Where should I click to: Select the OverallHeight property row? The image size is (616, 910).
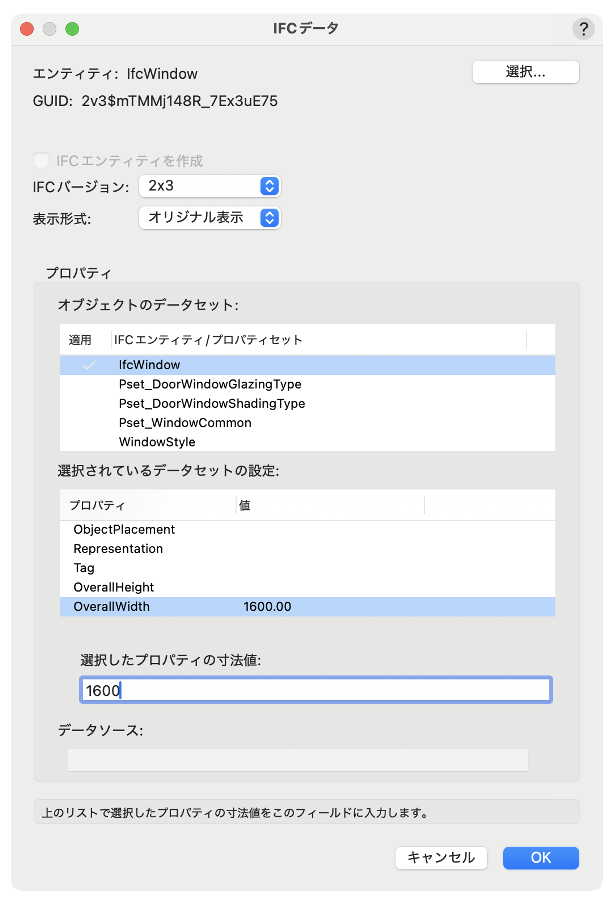[x=114, y=587]
